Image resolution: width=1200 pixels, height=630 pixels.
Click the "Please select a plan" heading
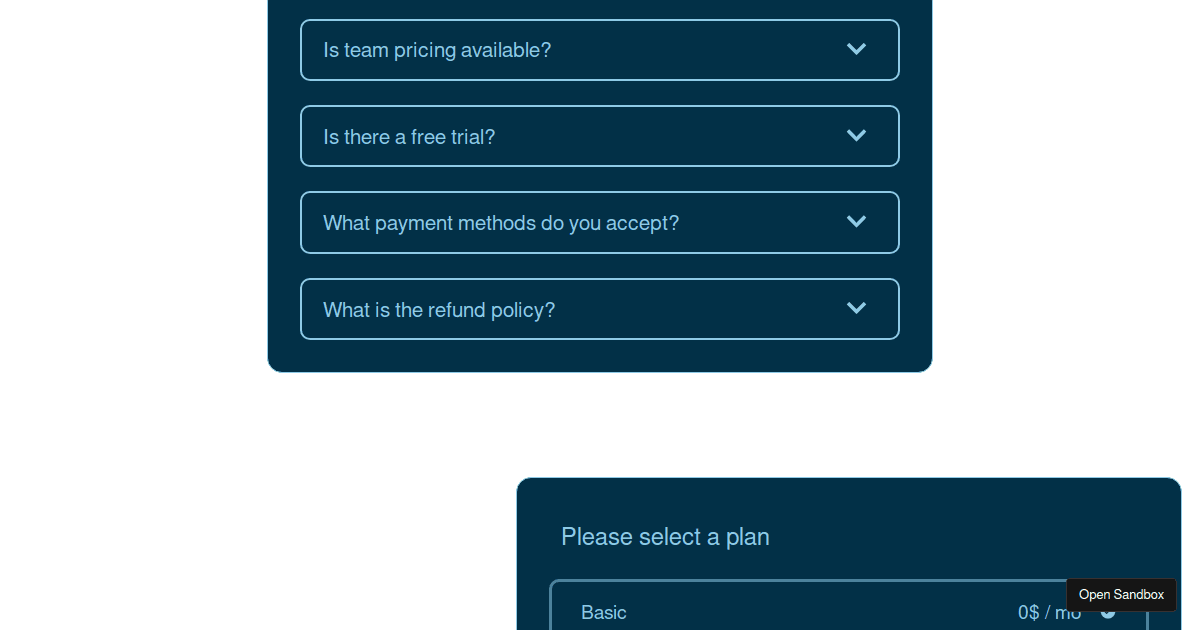pyautogui.click(x=665, y=537)
